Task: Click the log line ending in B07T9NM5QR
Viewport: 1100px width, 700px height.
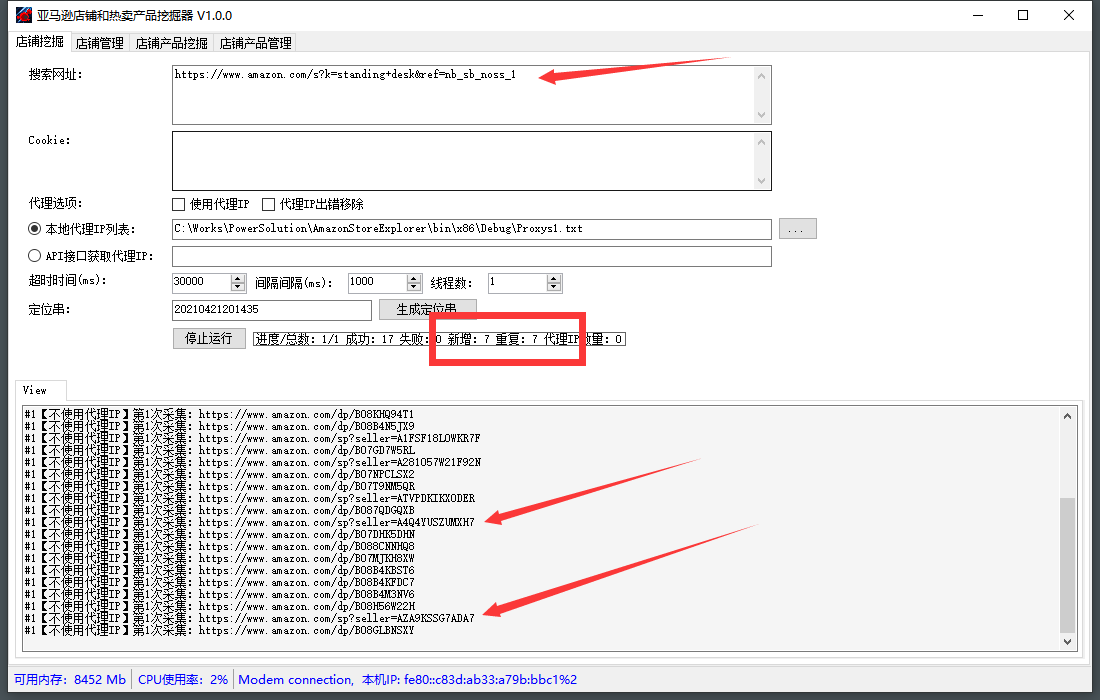Action: pyautogui.click(x=219, y=486)
